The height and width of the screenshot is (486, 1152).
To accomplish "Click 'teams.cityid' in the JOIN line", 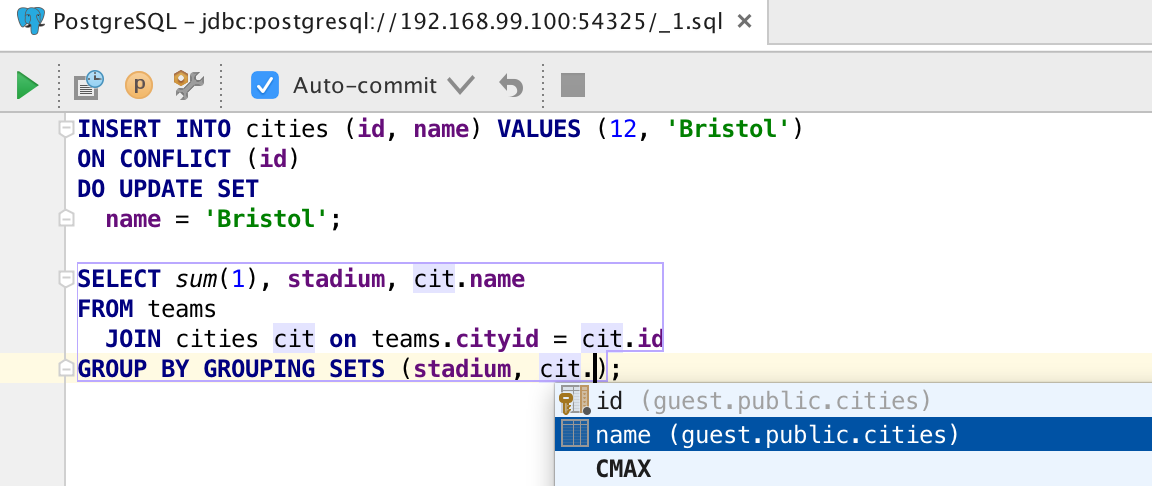I will 455,339.
